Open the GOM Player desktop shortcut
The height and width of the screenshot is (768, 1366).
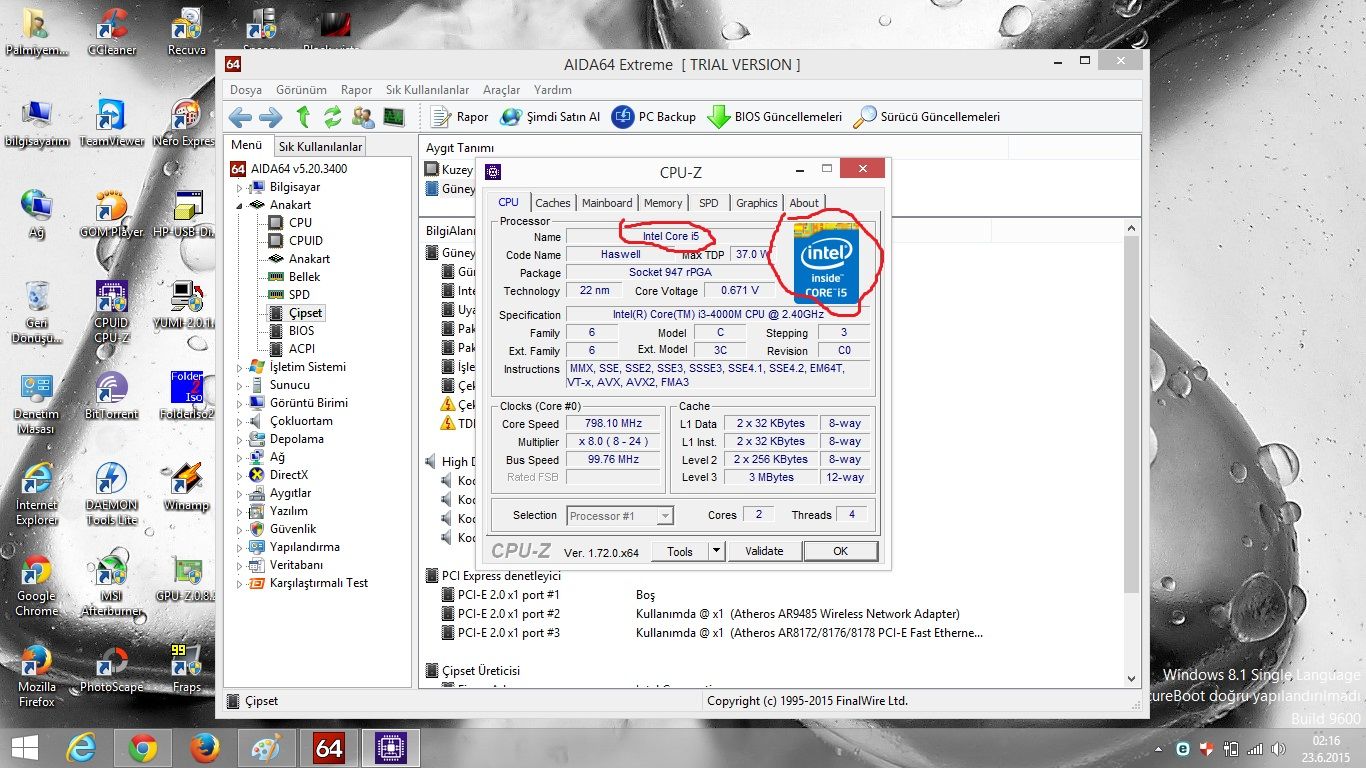(112, 214)
